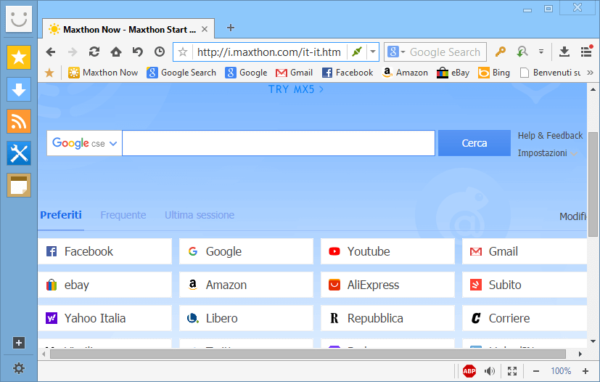Click the Cerca search button
Screen dimensions: 600x382
point(474,143)
